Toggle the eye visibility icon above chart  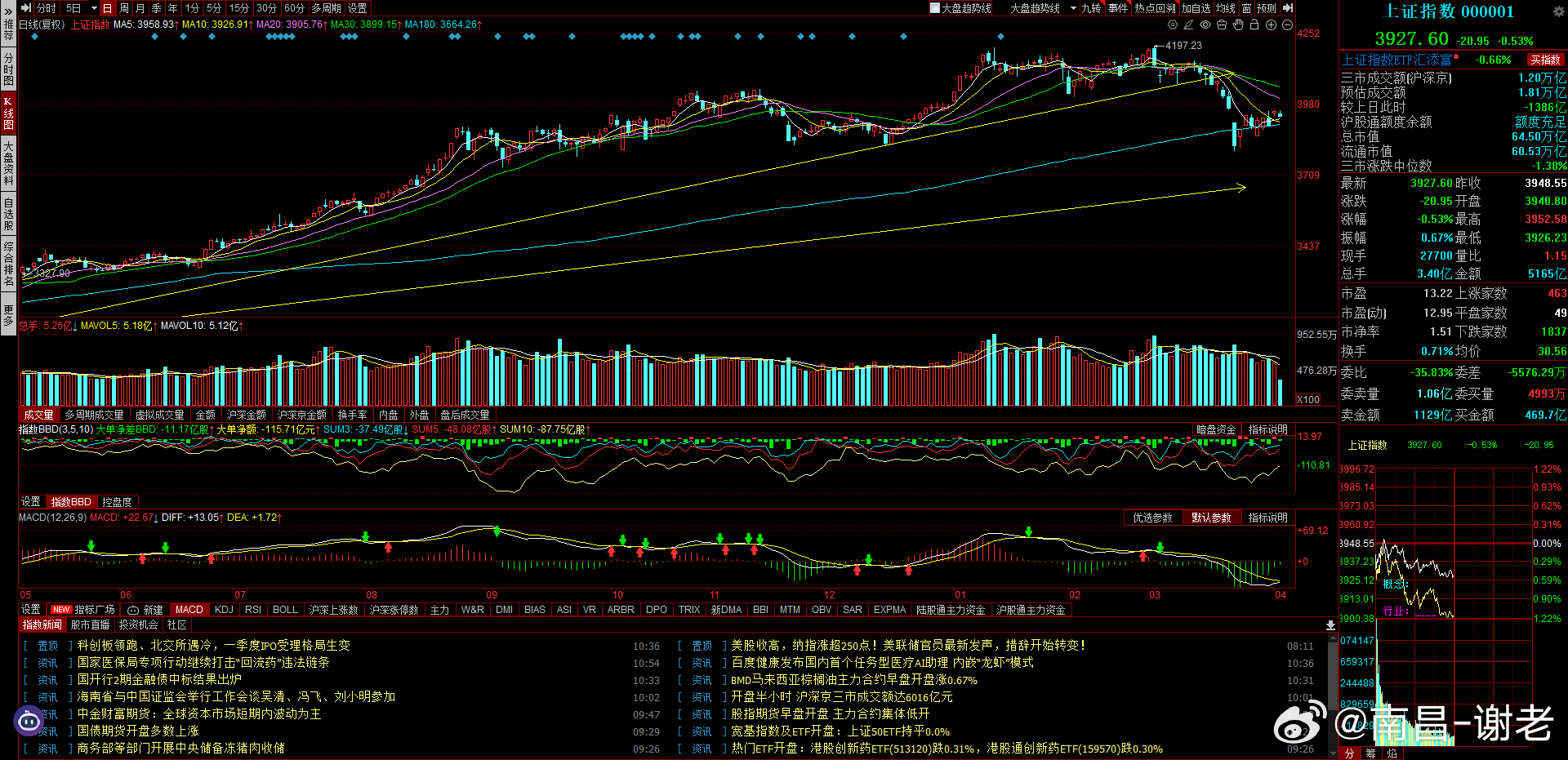tap(1205, 25)
